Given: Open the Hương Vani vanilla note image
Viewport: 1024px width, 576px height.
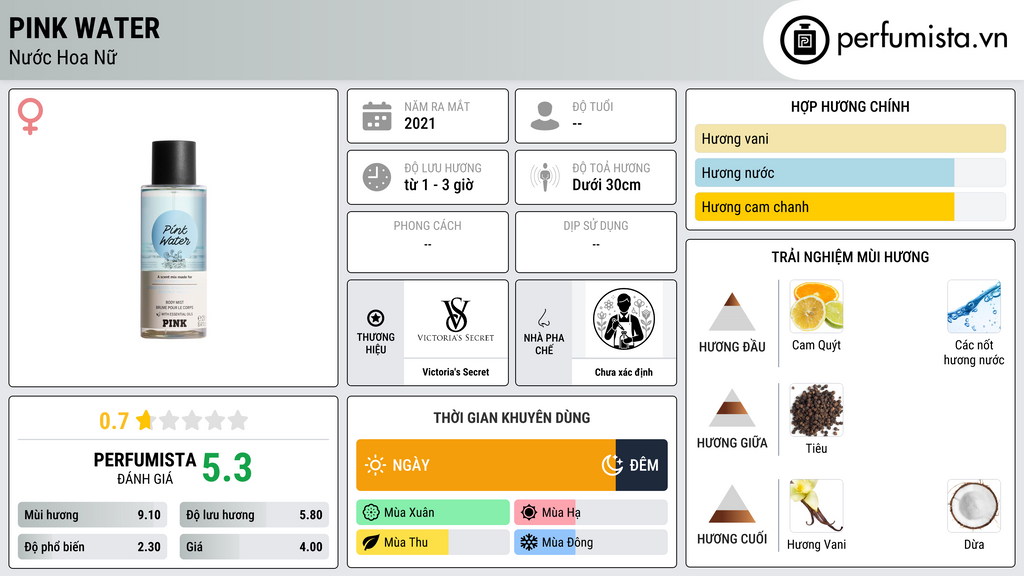Looking at the screenshot, I should (x=816, y=506).
